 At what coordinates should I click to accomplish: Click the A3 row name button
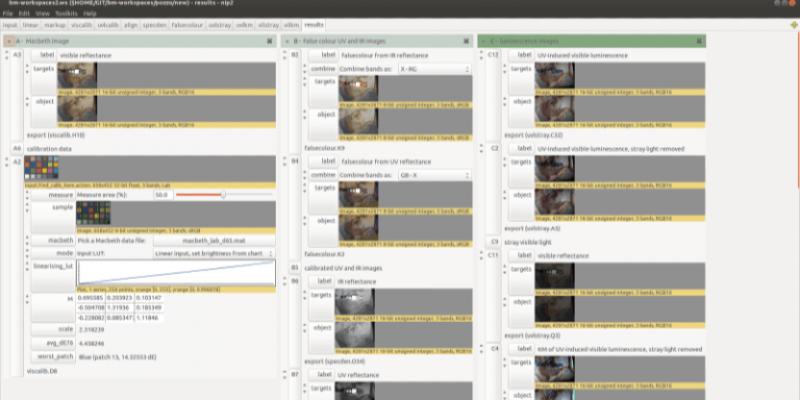(x=17, y=54)
